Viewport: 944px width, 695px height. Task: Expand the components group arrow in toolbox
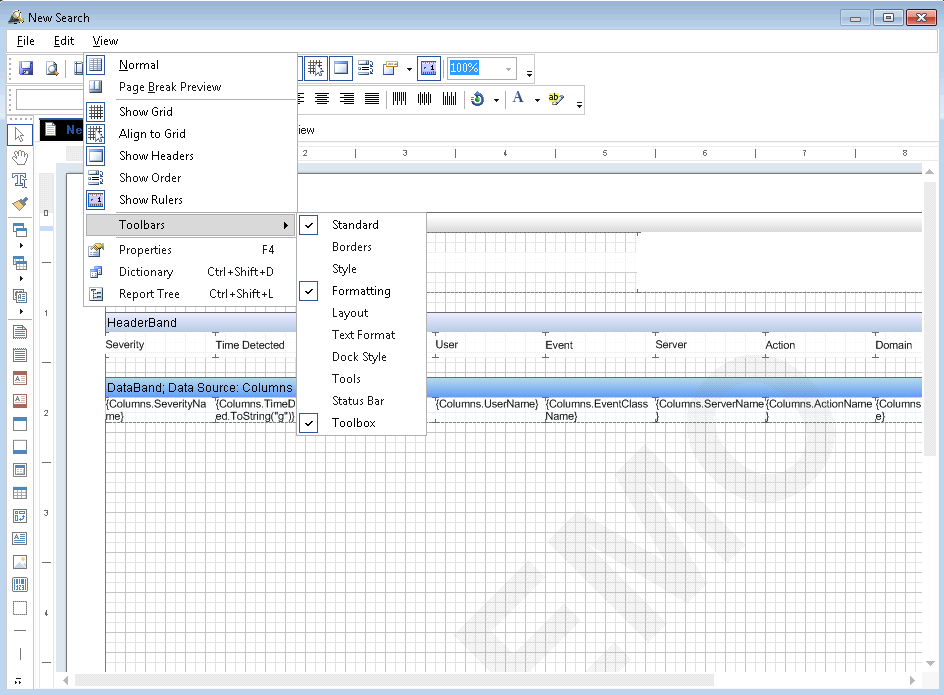[x=21, y=311]
